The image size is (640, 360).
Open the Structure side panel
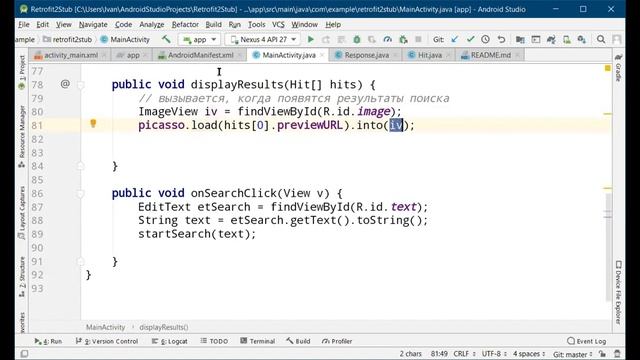tap(22, 277)
